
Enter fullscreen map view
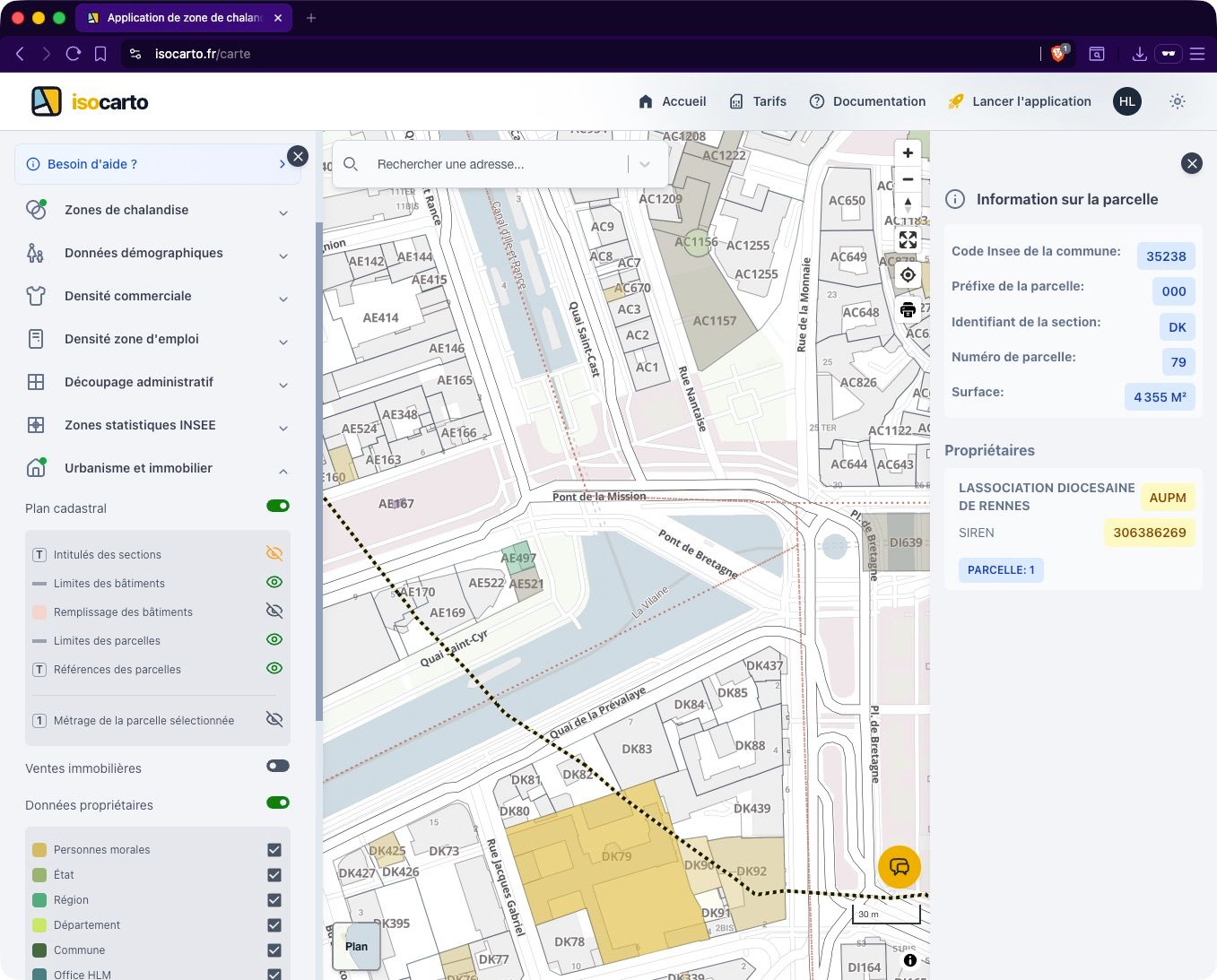pyautogui.click(x=908, y=239)
